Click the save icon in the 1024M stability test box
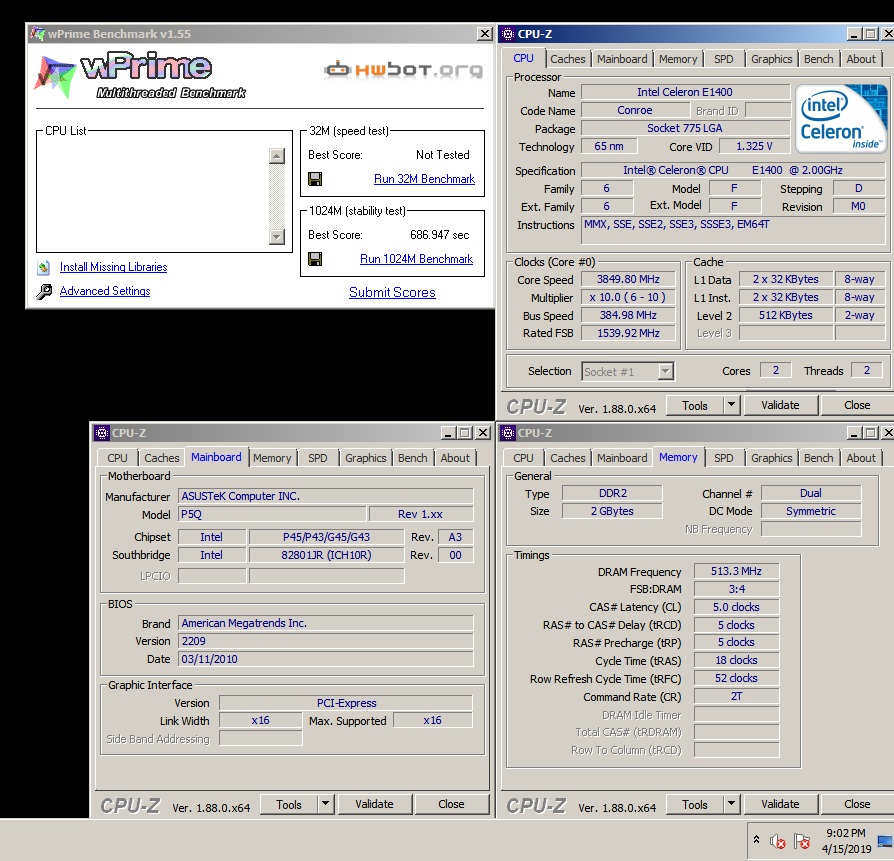This screenshot has height=861, width=894. [315, 259]
